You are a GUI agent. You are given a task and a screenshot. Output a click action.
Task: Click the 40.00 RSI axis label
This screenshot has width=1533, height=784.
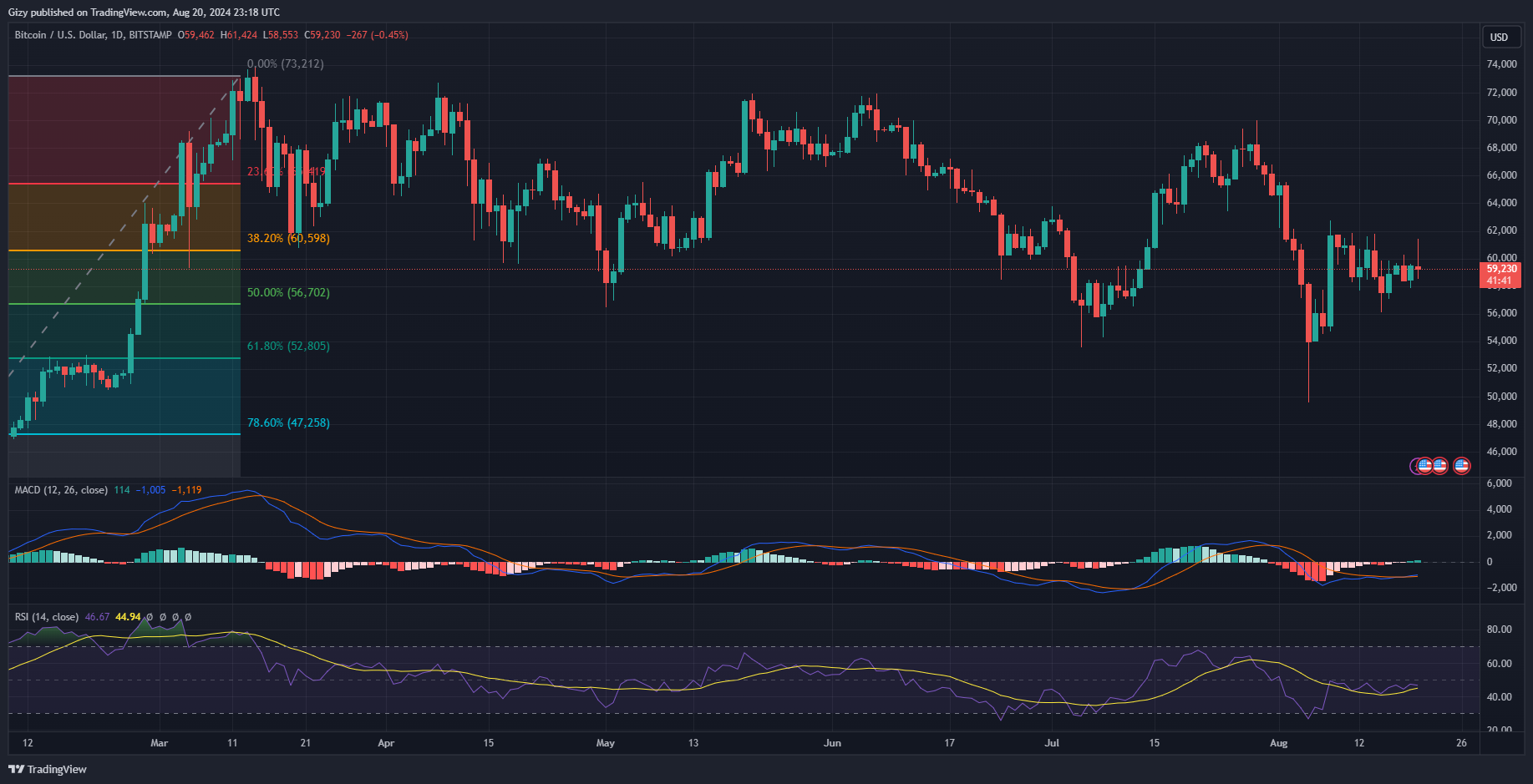point(1499,697)
